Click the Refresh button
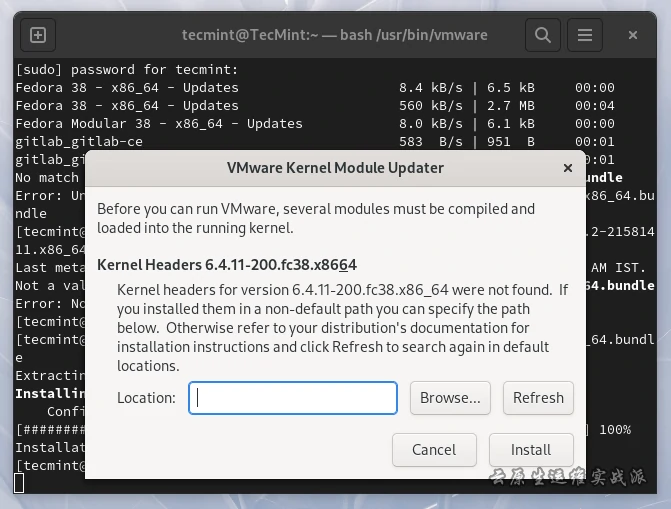The height and width of the screenshot is (509, 671). 538,398
